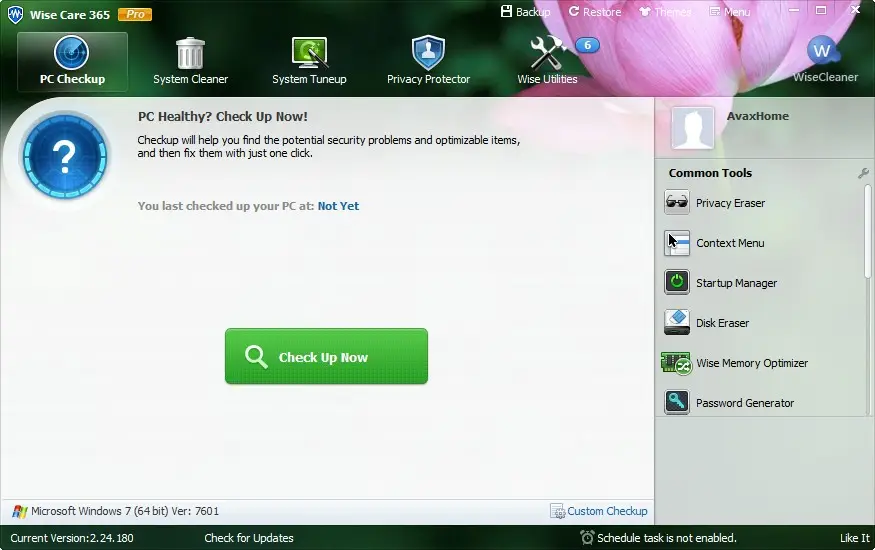Click the Microsoft Windows 7 version text

125,511
